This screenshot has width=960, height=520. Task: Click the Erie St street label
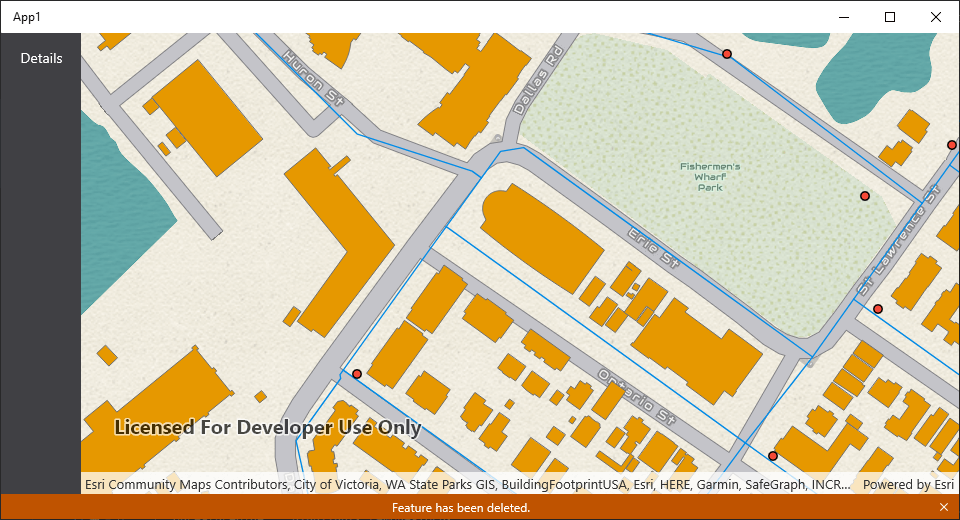click(653, 248)
